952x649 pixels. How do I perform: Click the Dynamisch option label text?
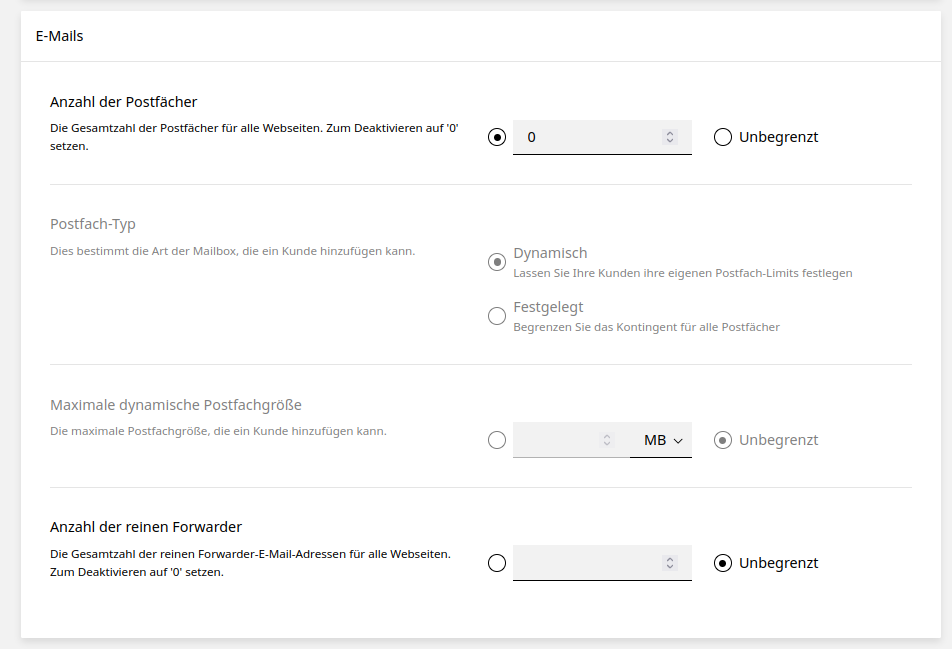(550, 253)
